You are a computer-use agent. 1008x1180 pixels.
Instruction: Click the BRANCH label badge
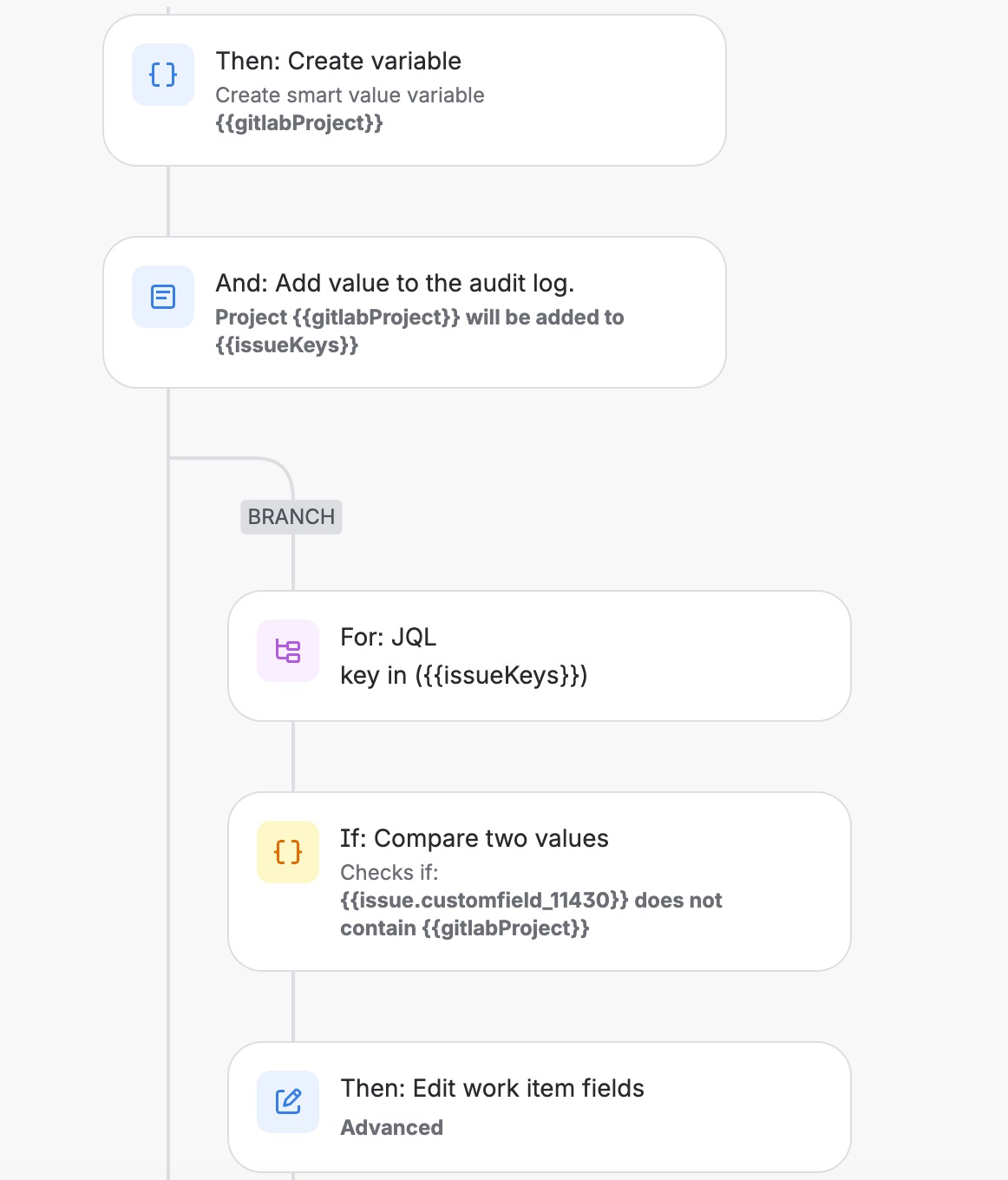tap(291, 516)
